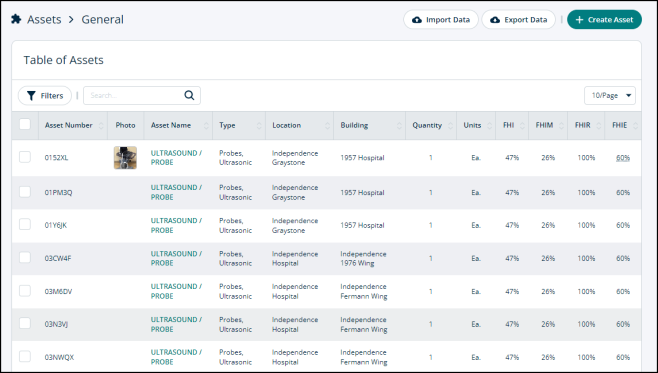This screenshot has height=373, width=658.
Task: Open ULTRASOUND / PROBE link for 01PM3Q
Action: pos(176,192)
